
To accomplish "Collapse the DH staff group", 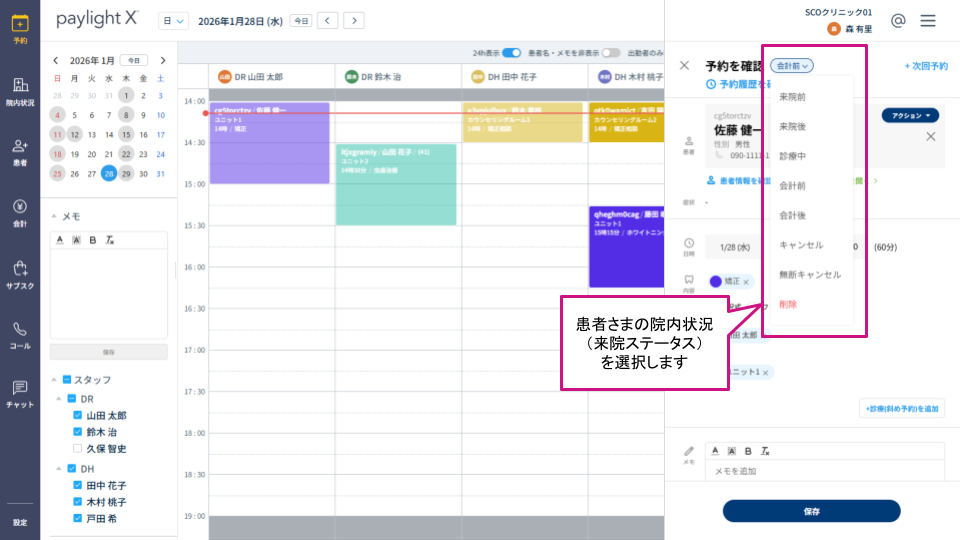I will coord(59,468).
